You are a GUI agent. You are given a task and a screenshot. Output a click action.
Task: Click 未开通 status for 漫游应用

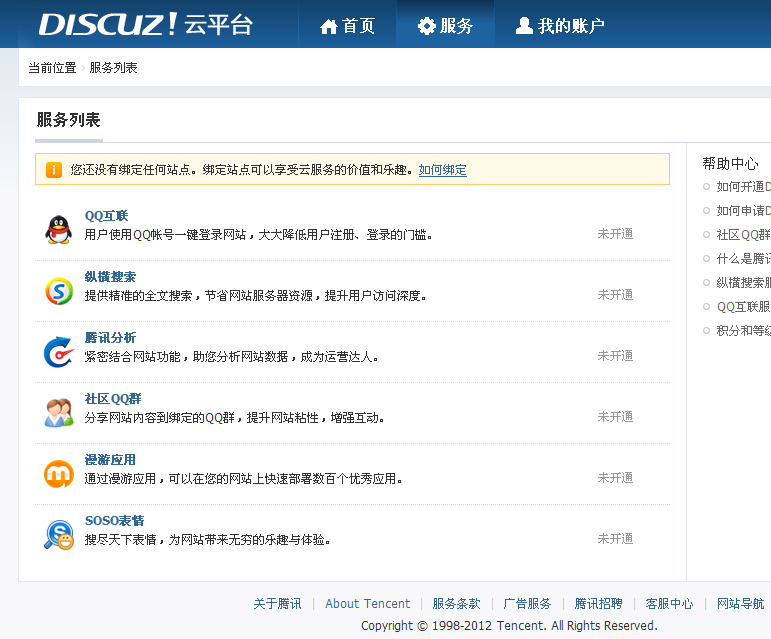pos(615,478)
